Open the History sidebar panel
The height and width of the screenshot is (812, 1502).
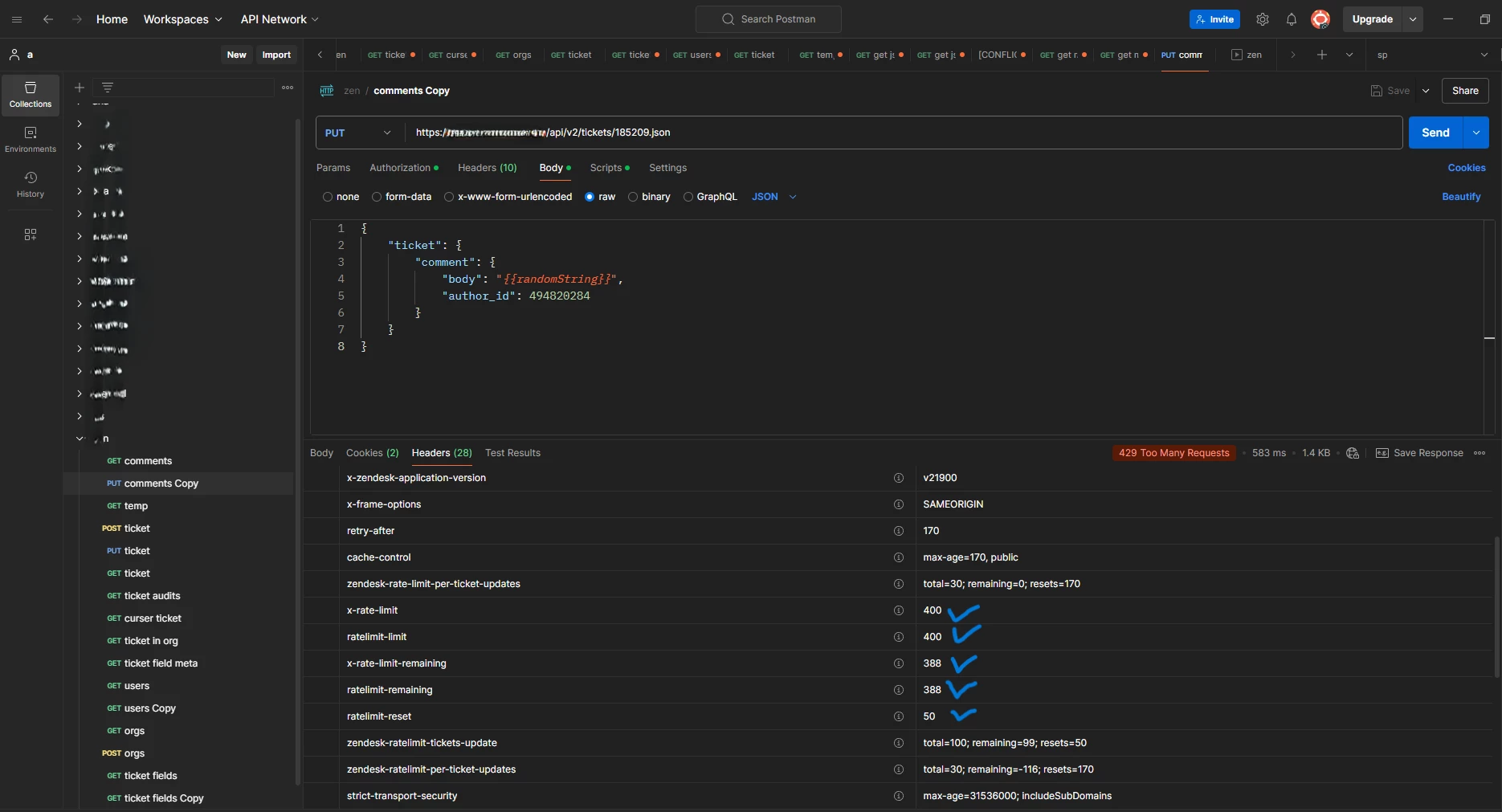point(31,185)
